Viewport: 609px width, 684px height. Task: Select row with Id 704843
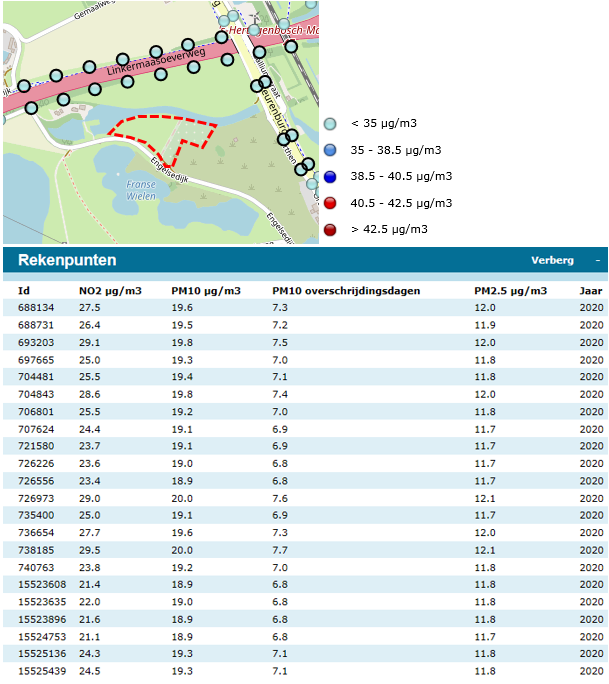pos(305,394)
